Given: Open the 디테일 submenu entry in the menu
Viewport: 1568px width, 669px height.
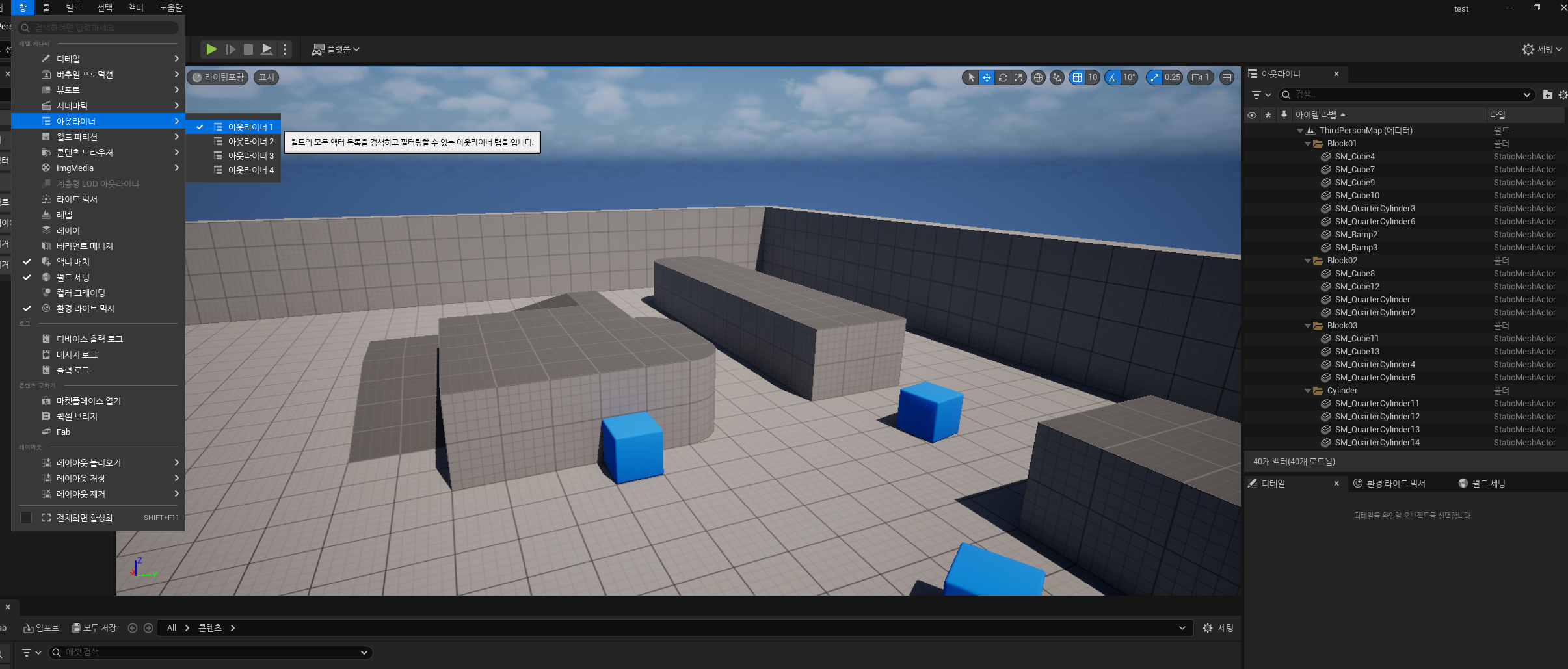Looking at the screenshot, I should pyautogui.click(x=98, y=59).
